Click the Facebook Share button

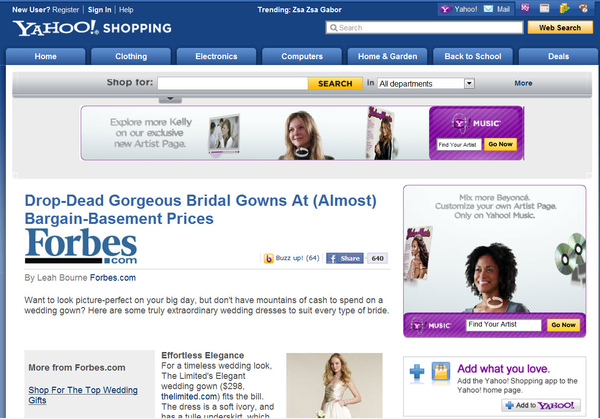click(345, 258)
